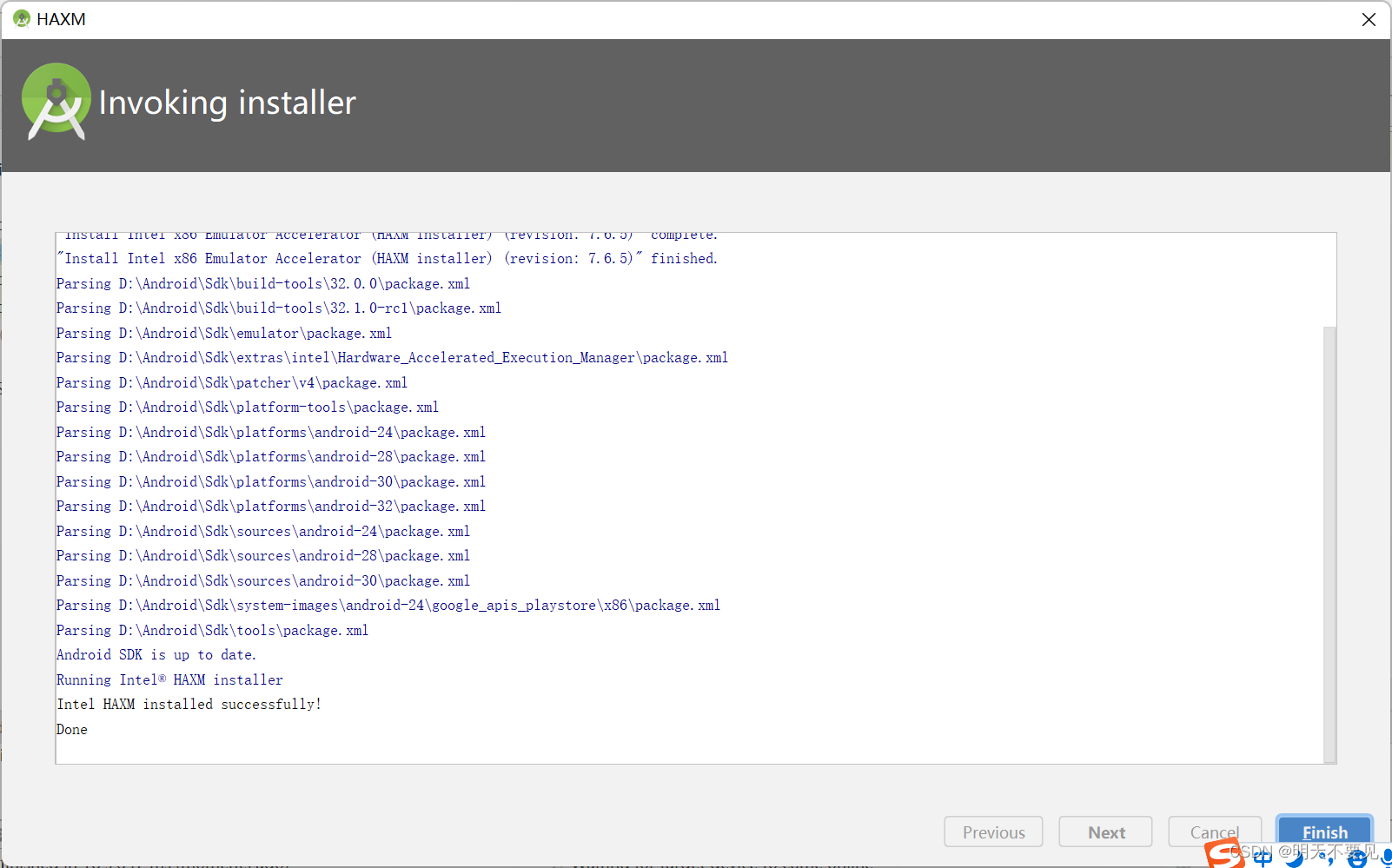Click the Previous button
The height and width of the screenshot is (868, 1392).
(993, 832)
